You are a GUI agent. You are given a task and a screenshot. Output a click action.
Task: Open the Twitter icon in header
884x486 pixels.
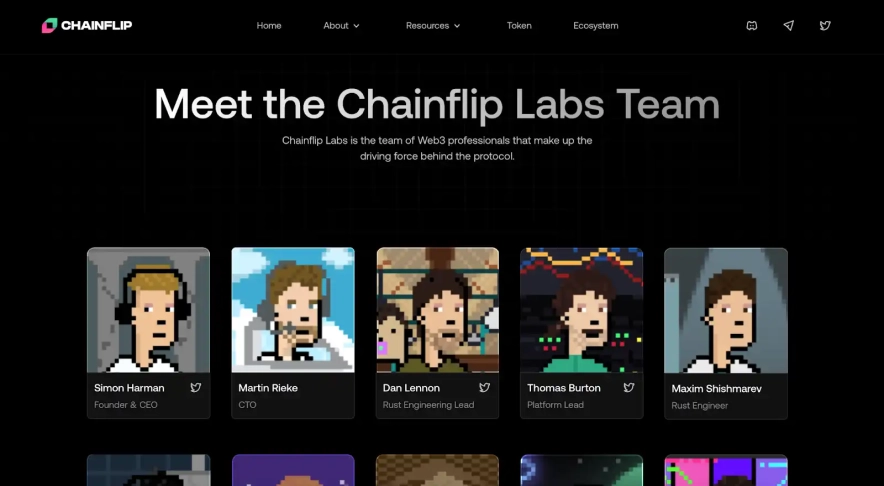825,25
